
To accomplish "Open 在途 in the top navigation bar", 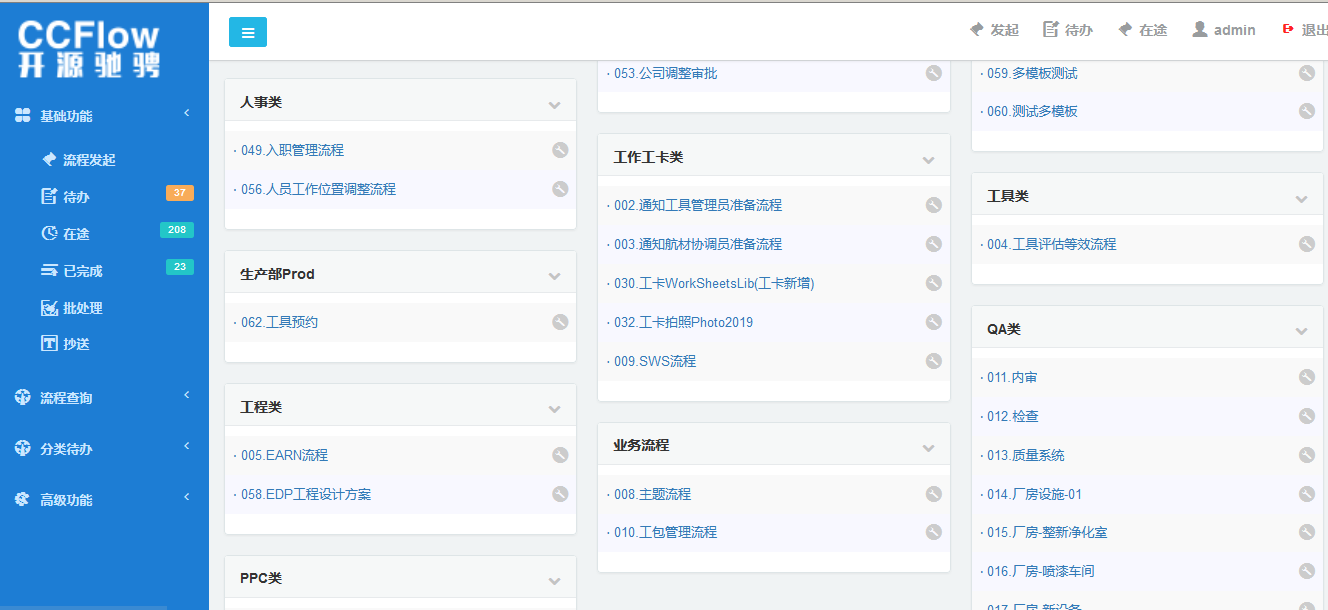I will [x=1142, y=30].
